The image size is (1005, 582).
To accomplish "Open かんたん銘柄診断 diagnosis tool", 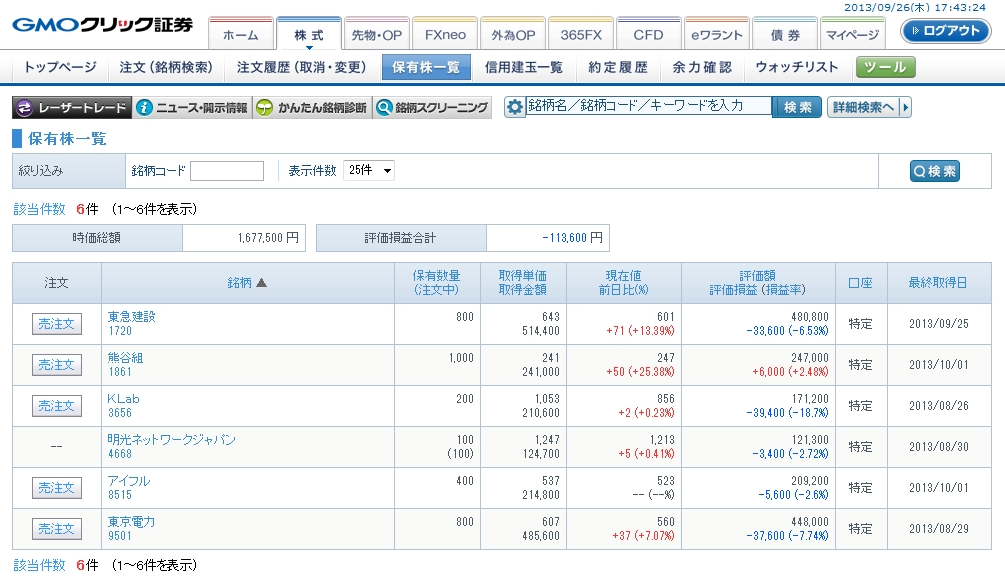I will click(311, 108).
